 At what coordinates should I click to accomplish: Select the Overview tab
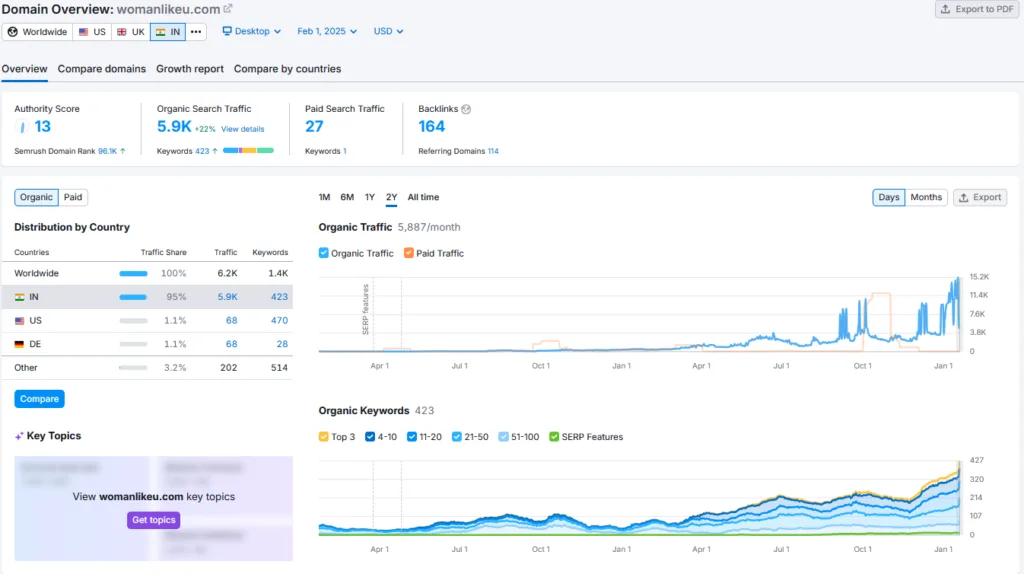(24, 69)
